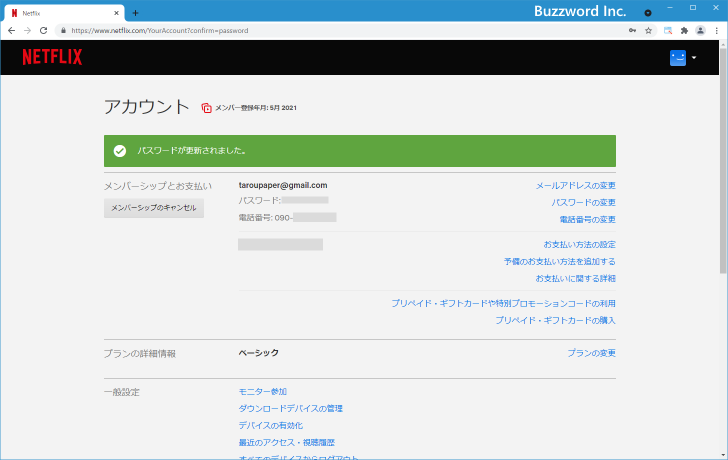This screenshot has width=728, height=460.
Task: Click the Netflix logo in header
Action: (x=52, y=57)
